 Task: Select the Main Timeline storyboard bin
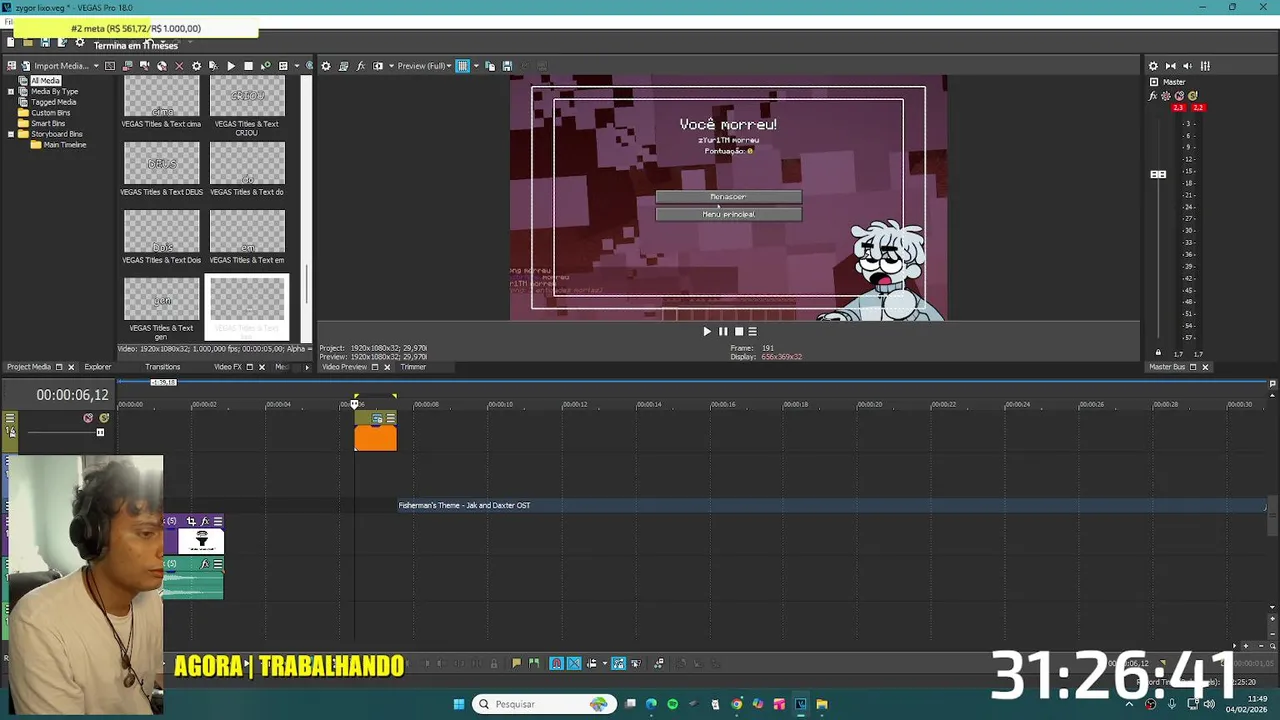65,145
